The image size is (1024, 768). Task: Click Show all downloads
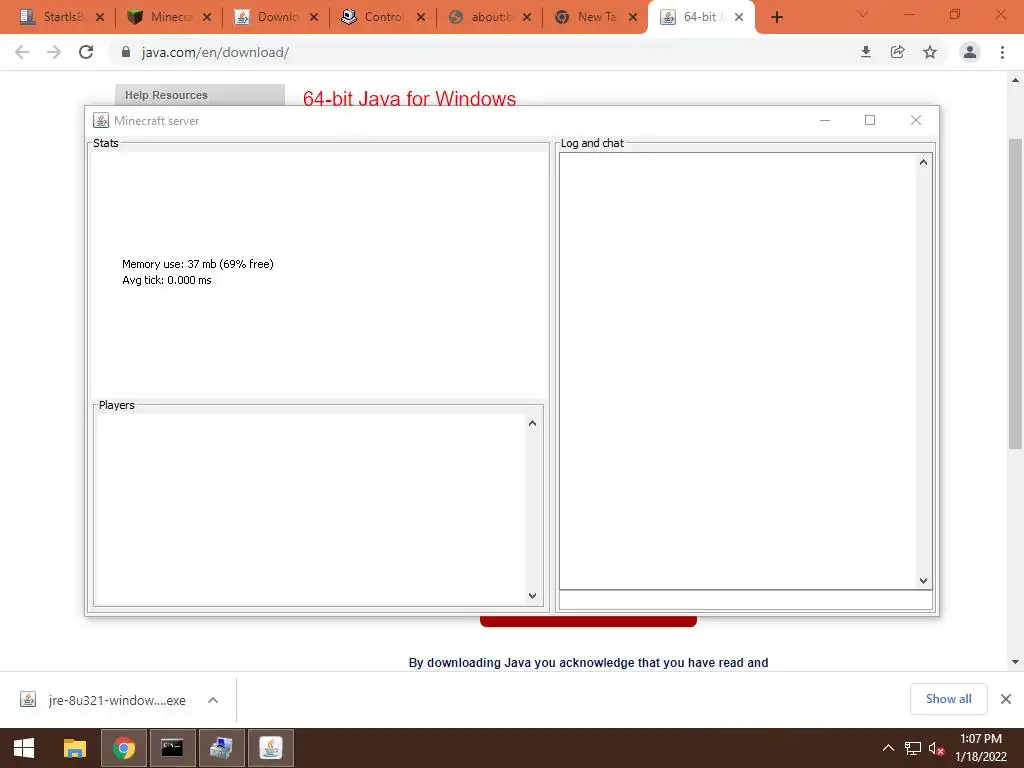[948, 699]
